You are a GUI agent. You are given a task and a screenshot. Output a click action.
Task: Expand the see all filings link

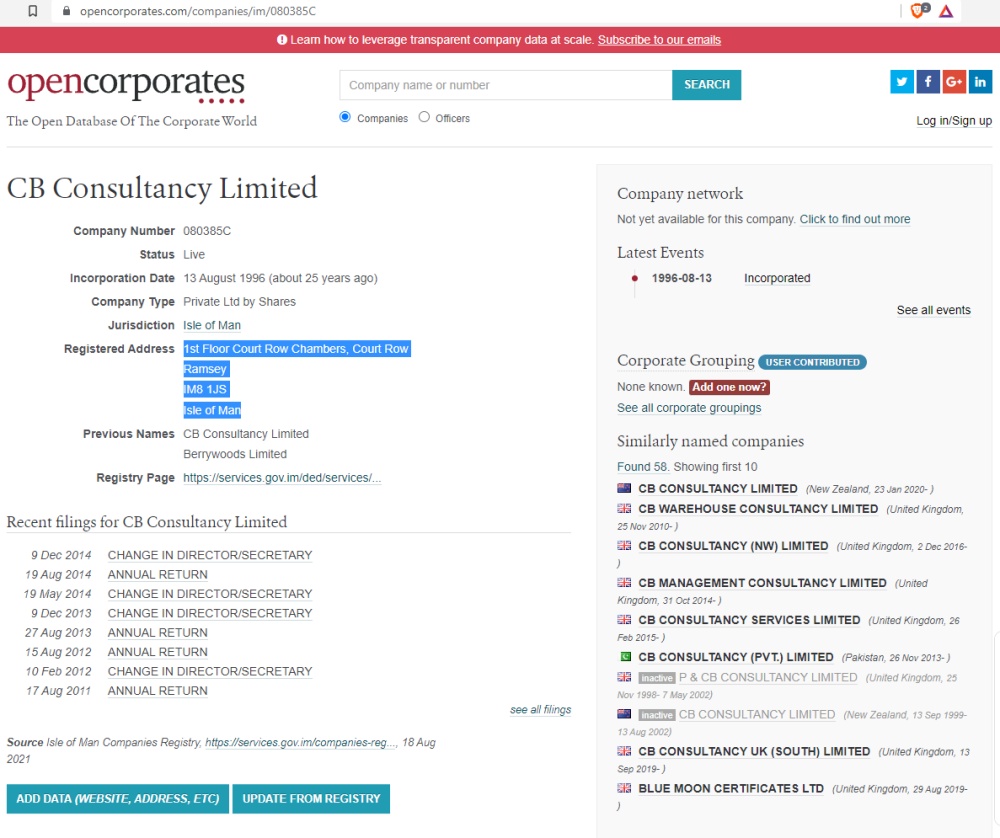pyautogui.click(x=540, y=710)
